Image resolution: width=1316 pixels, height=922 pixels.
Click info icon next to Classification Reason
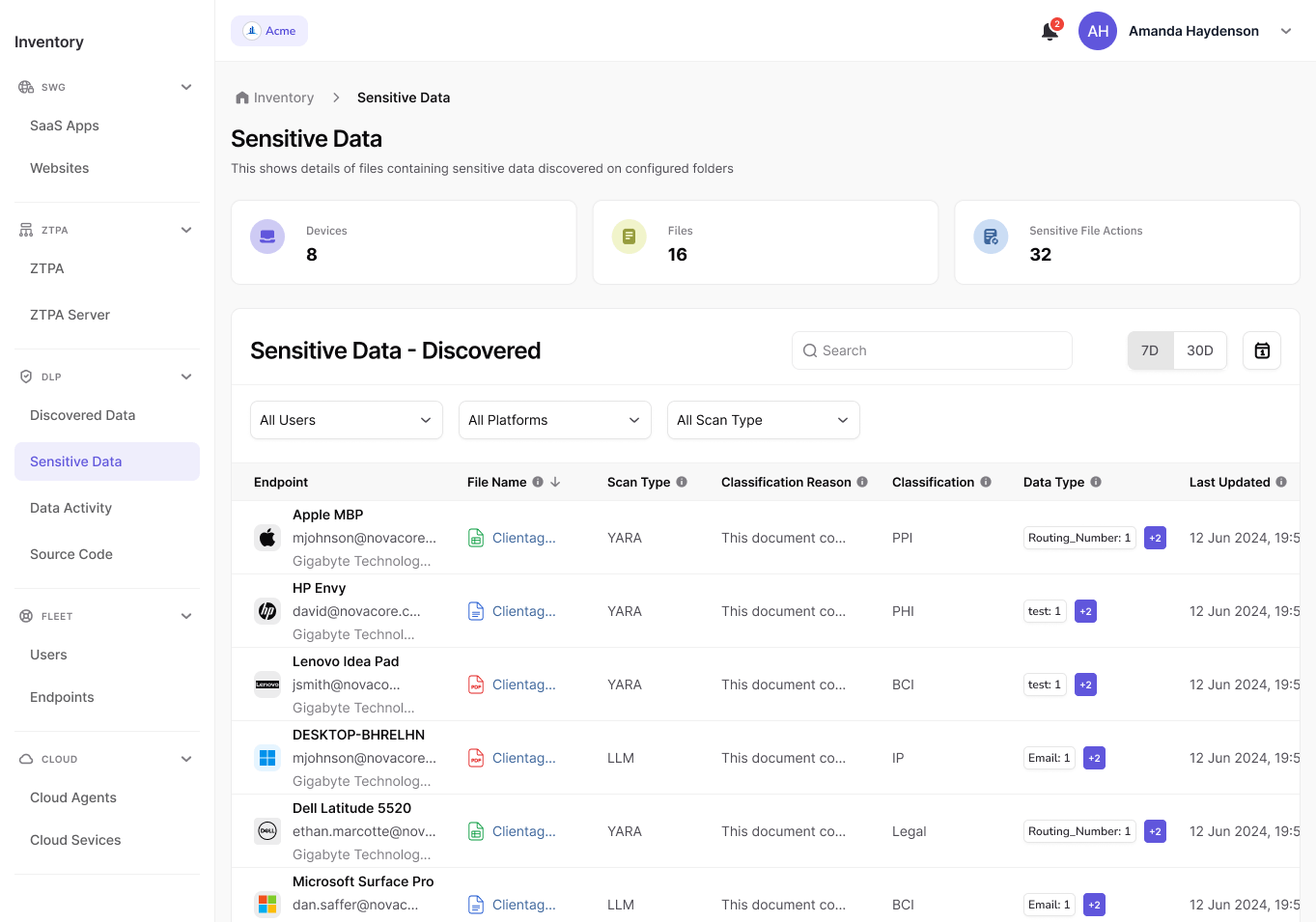point(862,482)
